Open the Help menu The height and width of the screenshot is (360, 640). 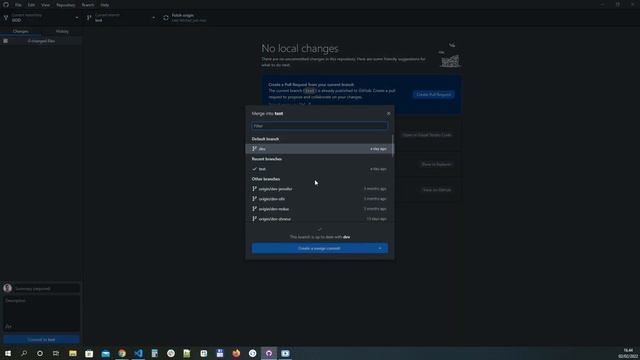(x=104, y=5)
